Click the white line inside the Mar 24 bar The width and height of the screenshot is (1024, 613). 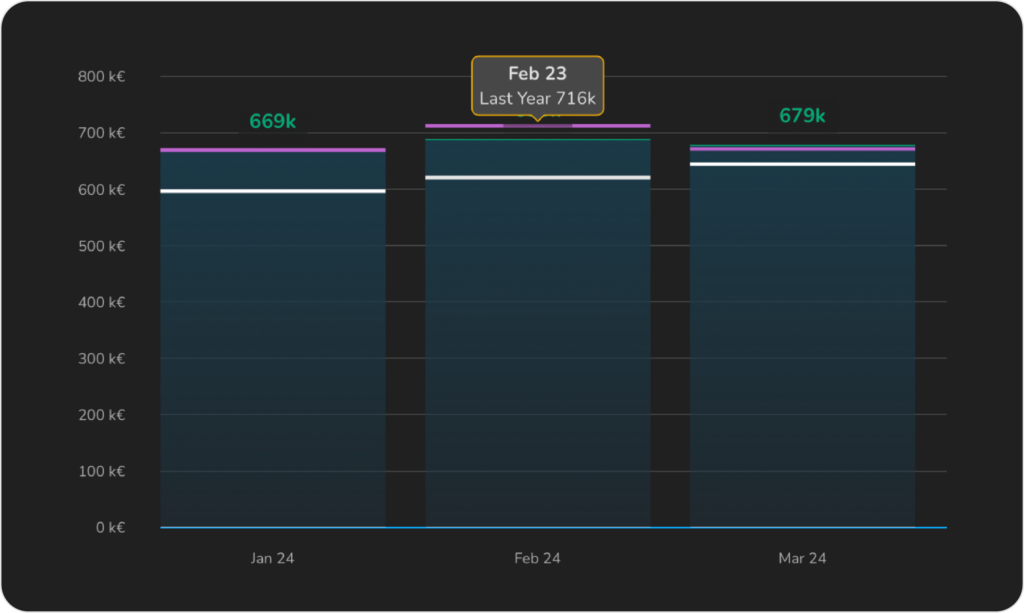(802, 163)
